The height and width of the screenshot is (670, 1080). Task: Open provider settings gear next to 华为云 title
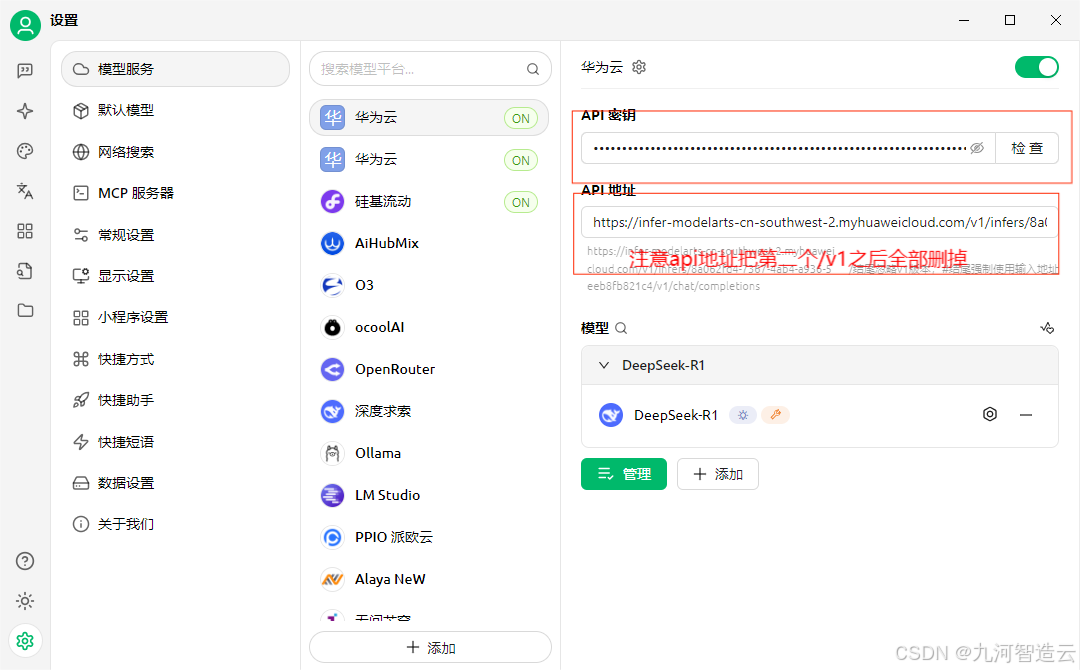(639, 67)
